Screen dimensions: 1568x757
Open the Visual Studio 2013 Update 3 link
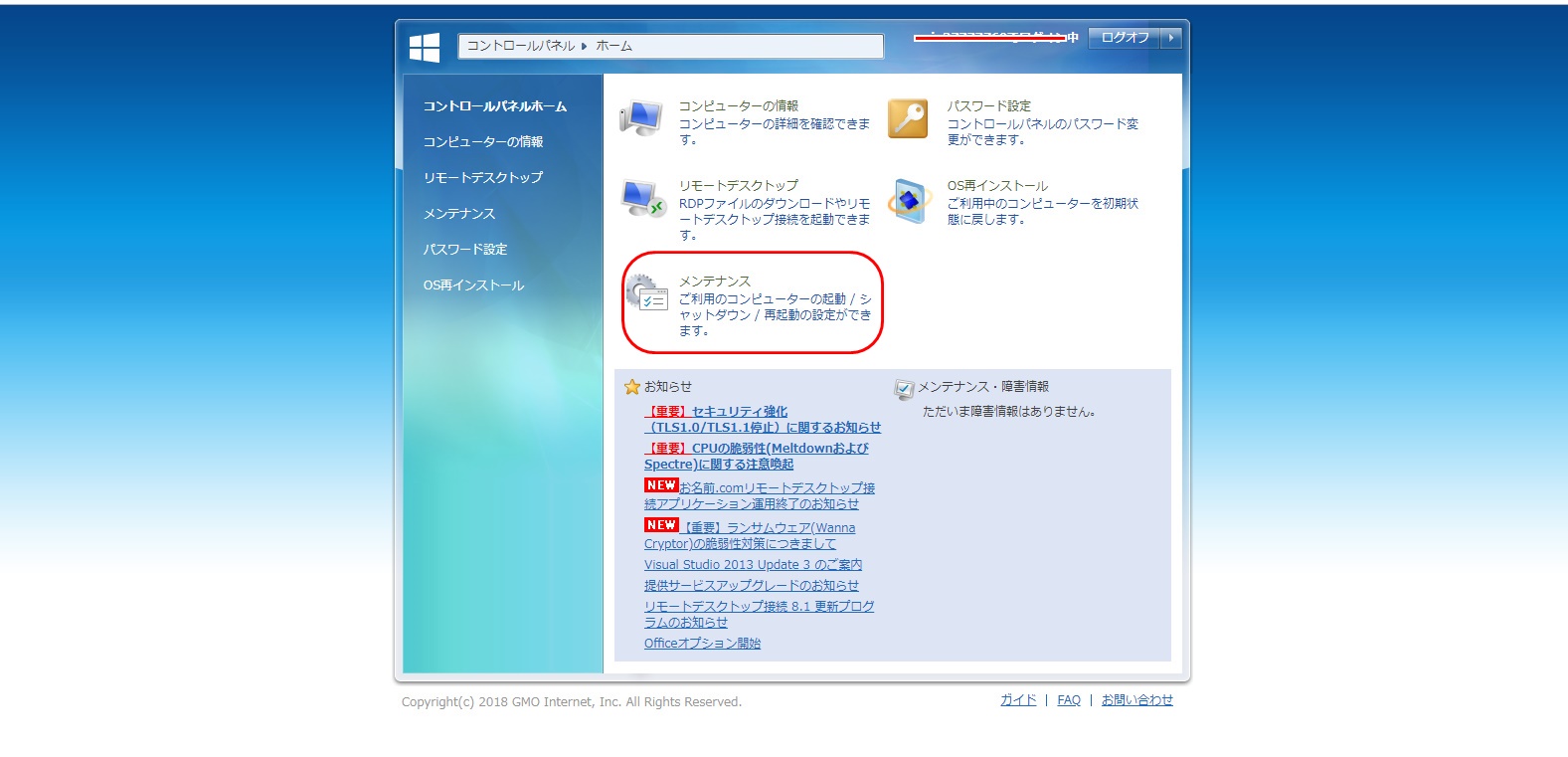753,565
